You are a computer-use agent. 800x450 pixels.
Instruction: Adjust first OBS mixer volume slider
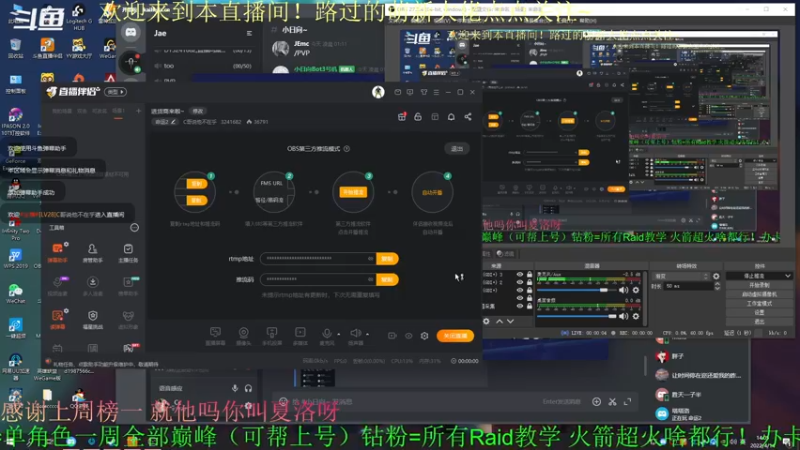click(x=576, y=290)
